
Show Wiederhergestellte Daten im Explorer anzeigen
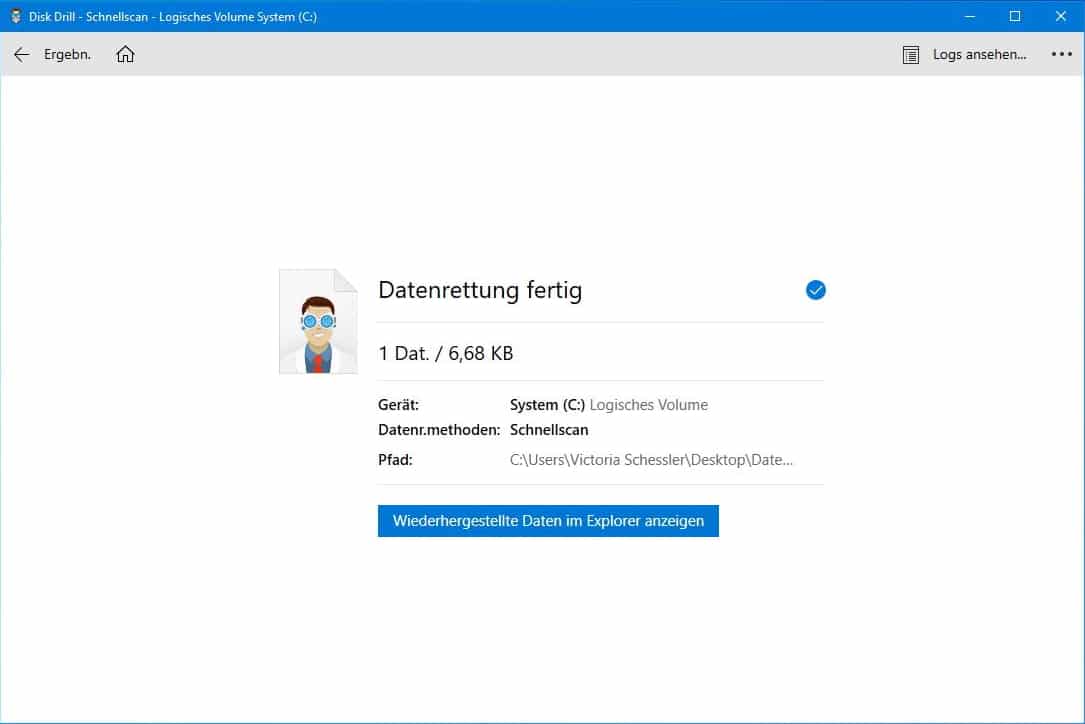pos(548,521)
